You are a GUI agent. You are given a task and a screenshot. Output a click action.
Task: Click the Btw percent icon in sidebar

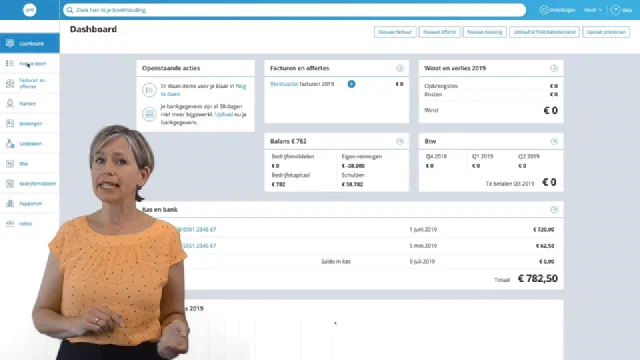click(10, 163)
